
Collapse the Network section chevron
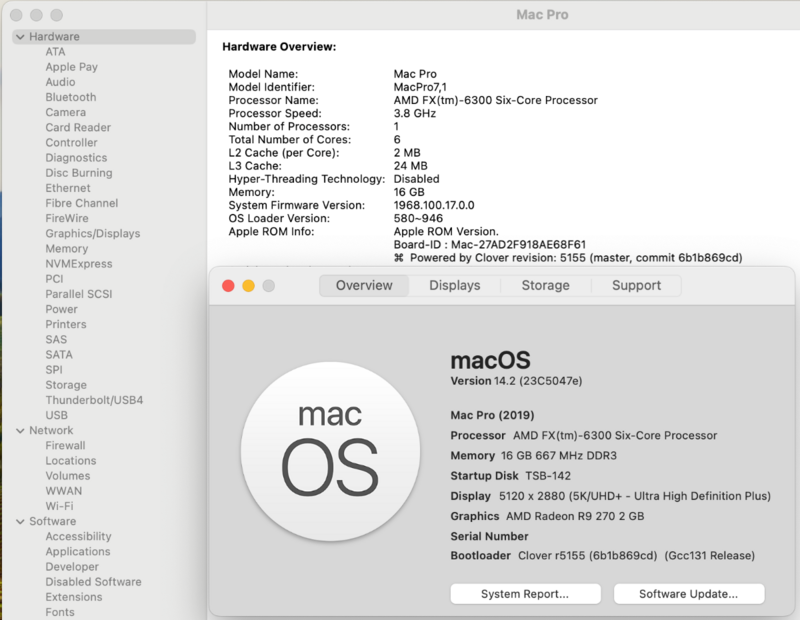(x=20, y=431)
